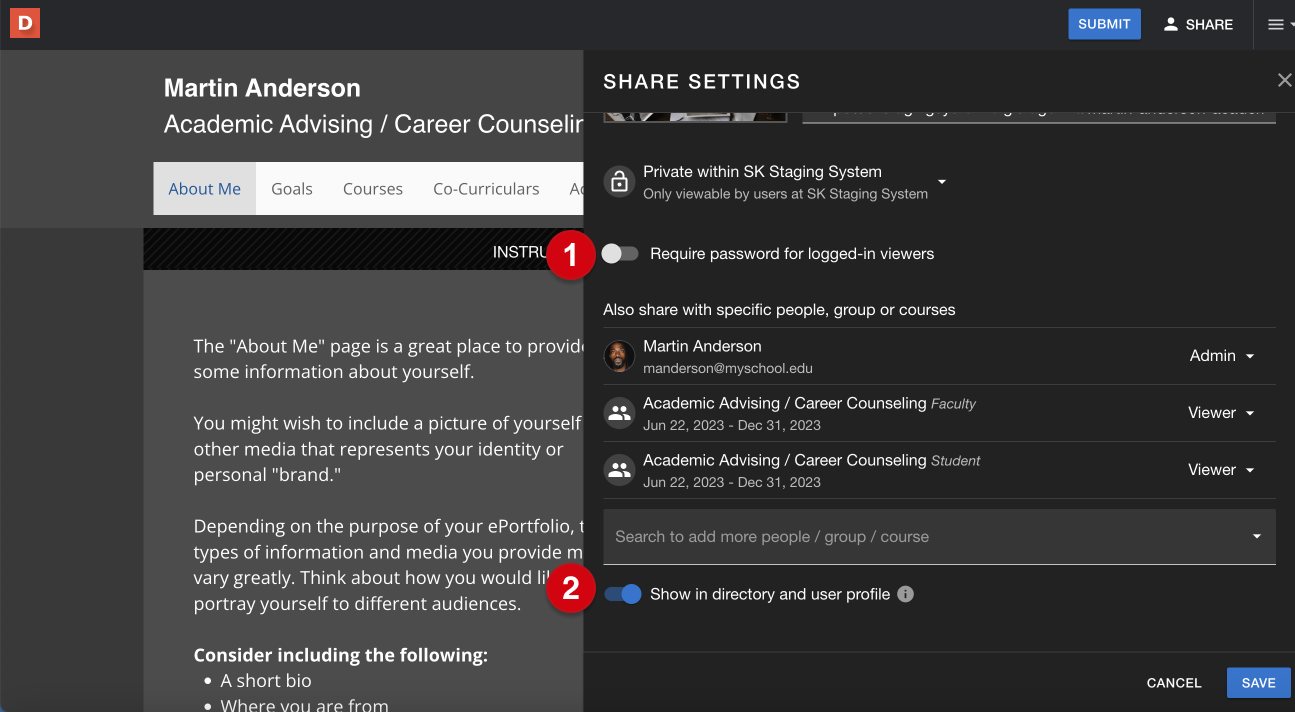1295x712 pixels.
Task: Expand the search people dropdown arrow
Action: click(x=1257, y=537)
